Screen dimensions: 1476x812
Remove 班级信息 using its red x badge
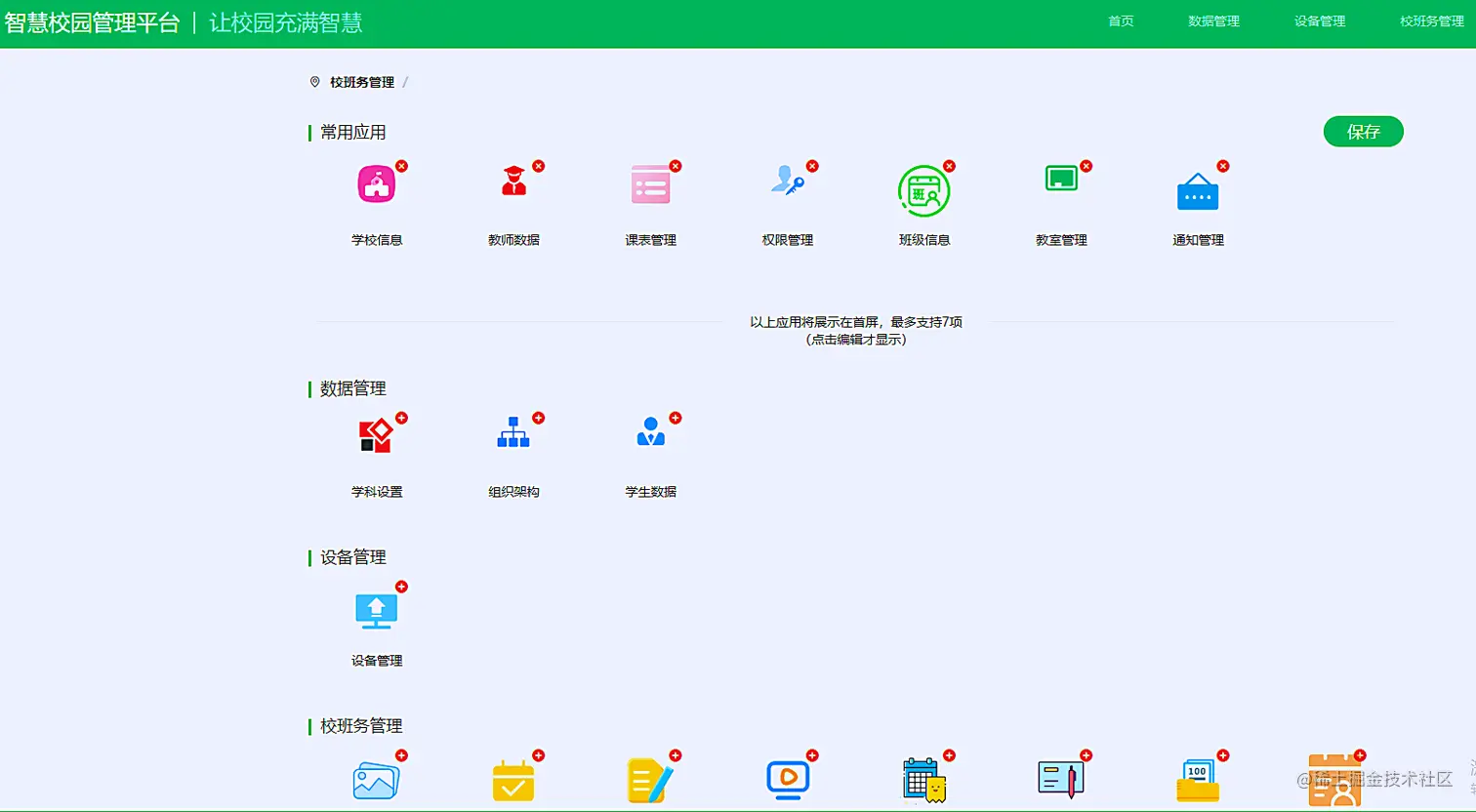tap(949, 166)
